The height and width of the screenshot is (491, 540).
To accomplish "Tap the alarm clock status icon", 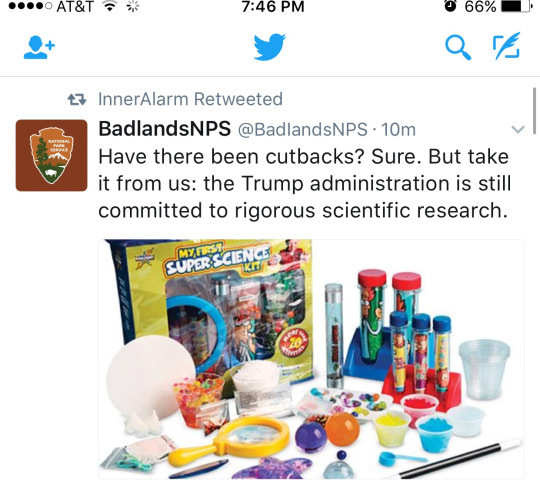I will pyautogui.click(x=450, y=6).
